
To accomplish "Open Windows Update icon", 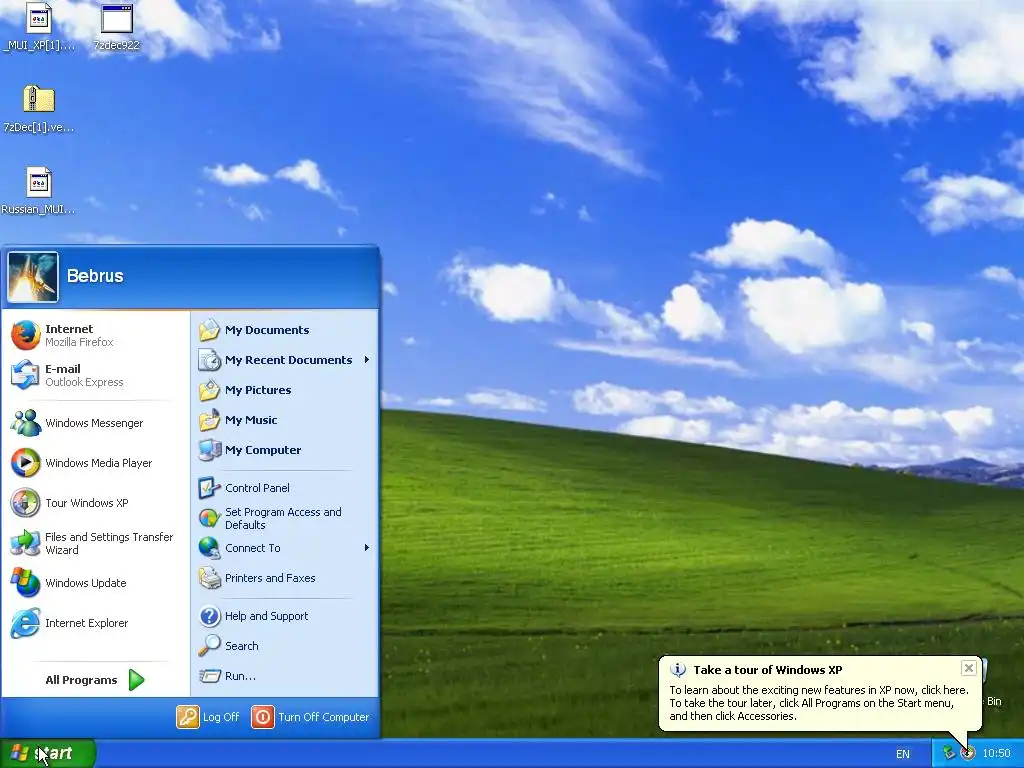I will click(x=26, y=583).
